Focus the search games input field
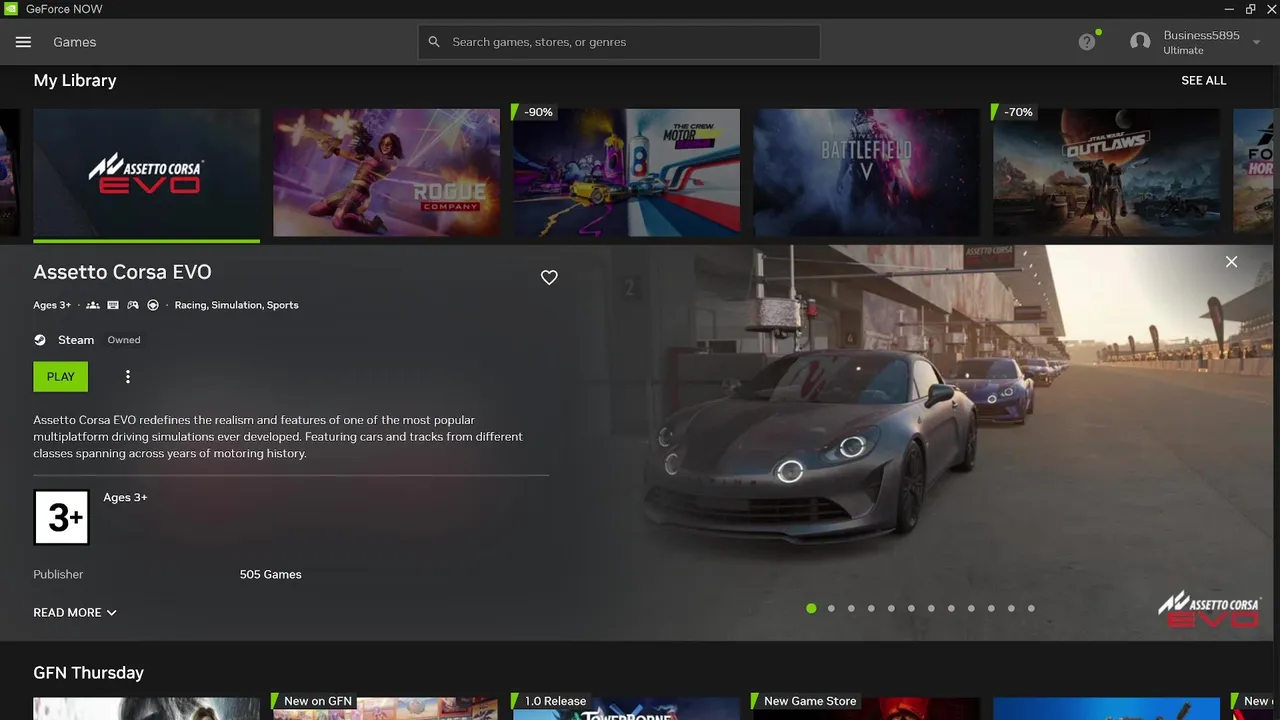1280x720 pixels. point(619,42)
